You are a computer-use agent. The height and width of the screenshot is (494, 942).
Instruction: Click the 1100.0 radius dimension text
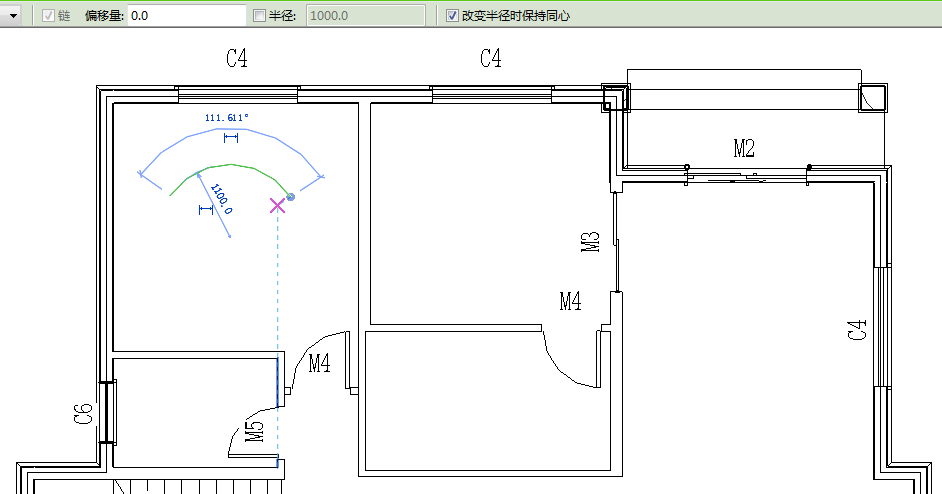click(x=221, y=199)
